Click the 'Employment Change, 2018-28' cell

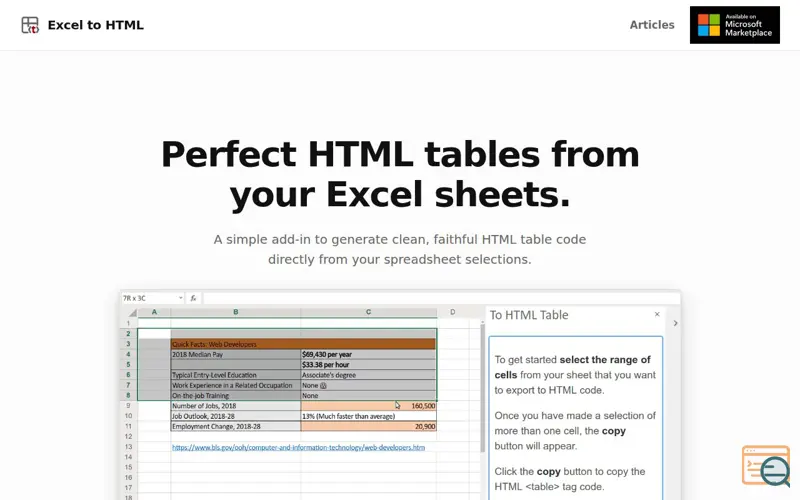point(236,426)
